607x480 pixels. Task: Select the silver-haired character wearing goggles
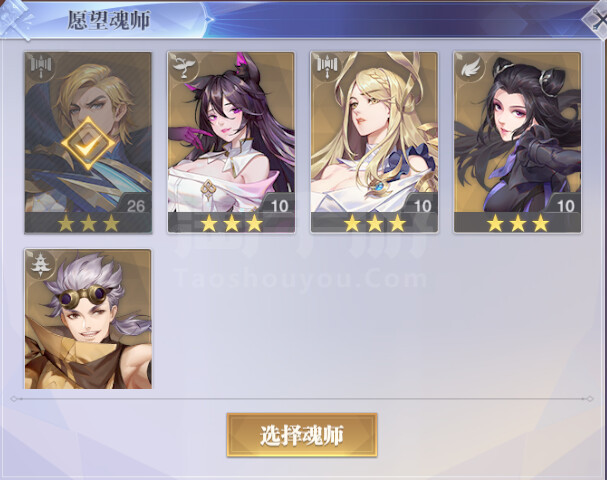pos(88,319)
